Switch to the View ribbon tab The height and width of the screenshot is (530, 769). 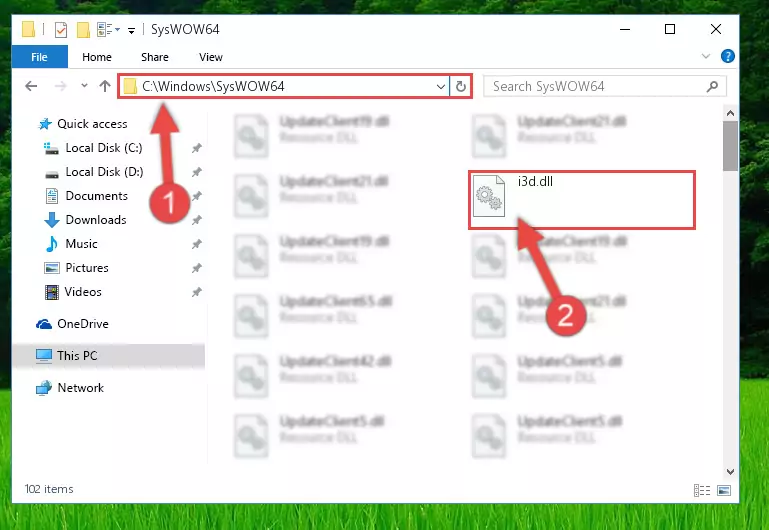pos(210,57)
